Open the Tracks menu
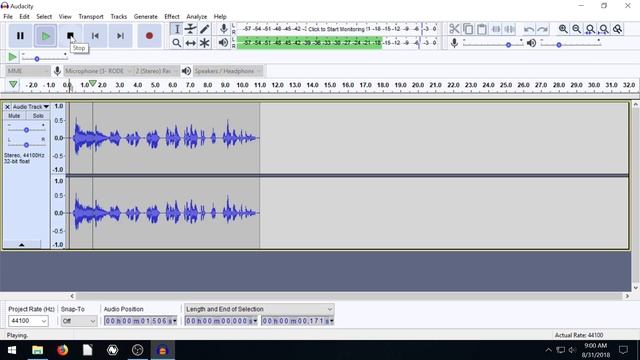Viewport: 640px width, 360px height. tap(119, 16)
